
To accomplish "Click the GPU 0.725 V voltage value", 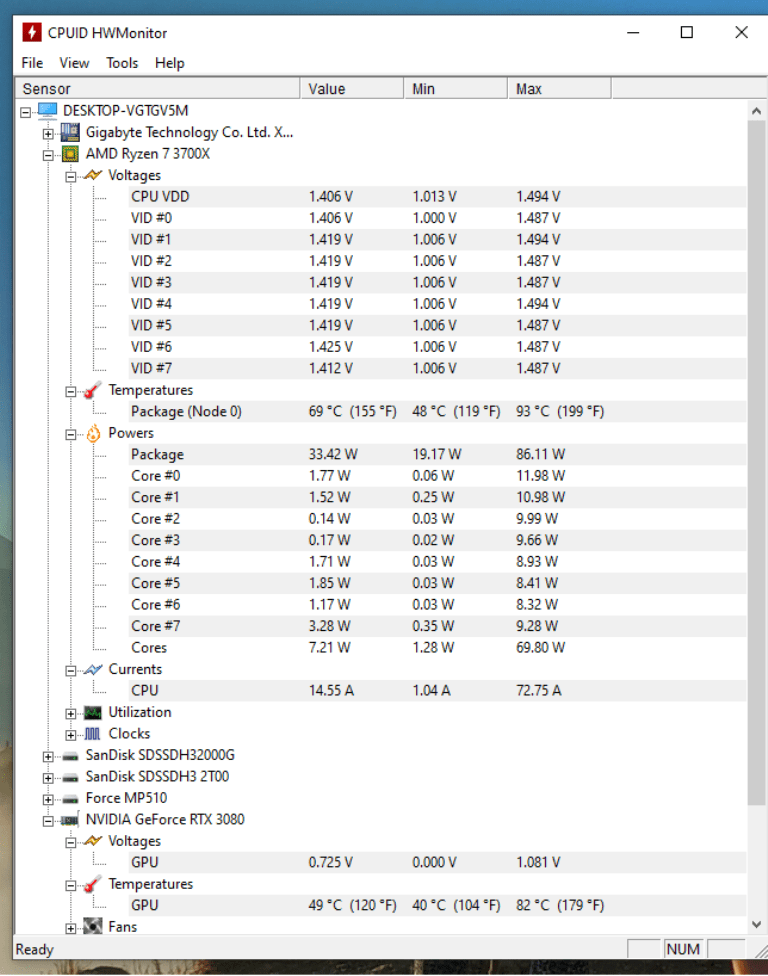I will pyautogui.click(x=330, y=862).
